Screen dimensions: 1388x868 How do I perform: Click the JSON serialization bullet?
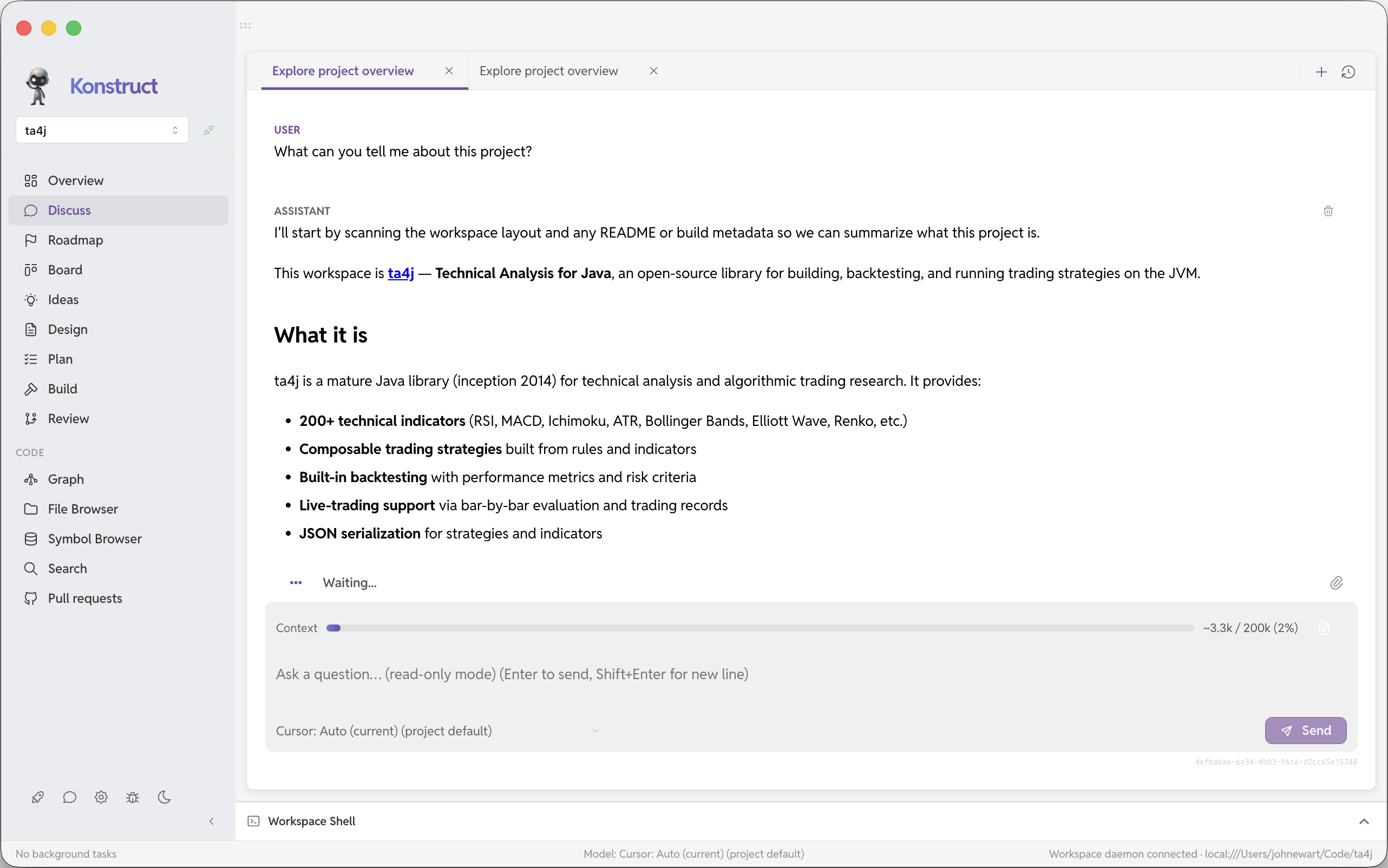click(x=450, y=534)
